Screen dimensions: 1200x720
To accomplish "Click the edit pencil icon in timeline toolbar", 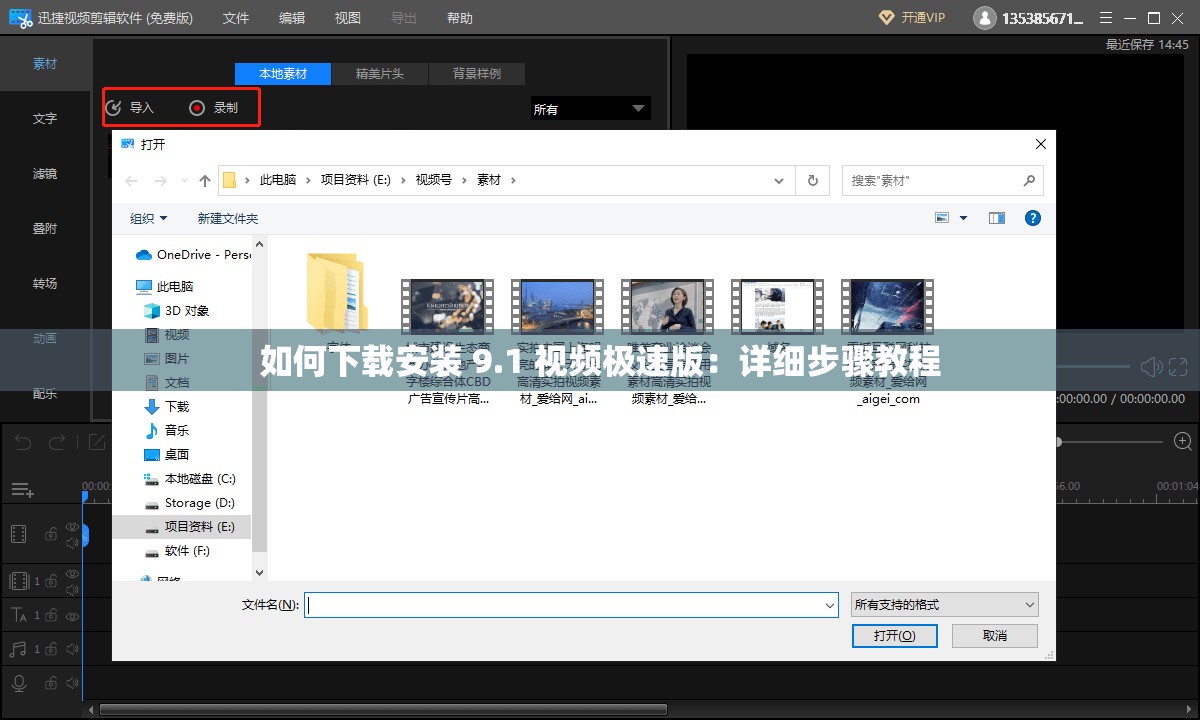I will 96,442.
